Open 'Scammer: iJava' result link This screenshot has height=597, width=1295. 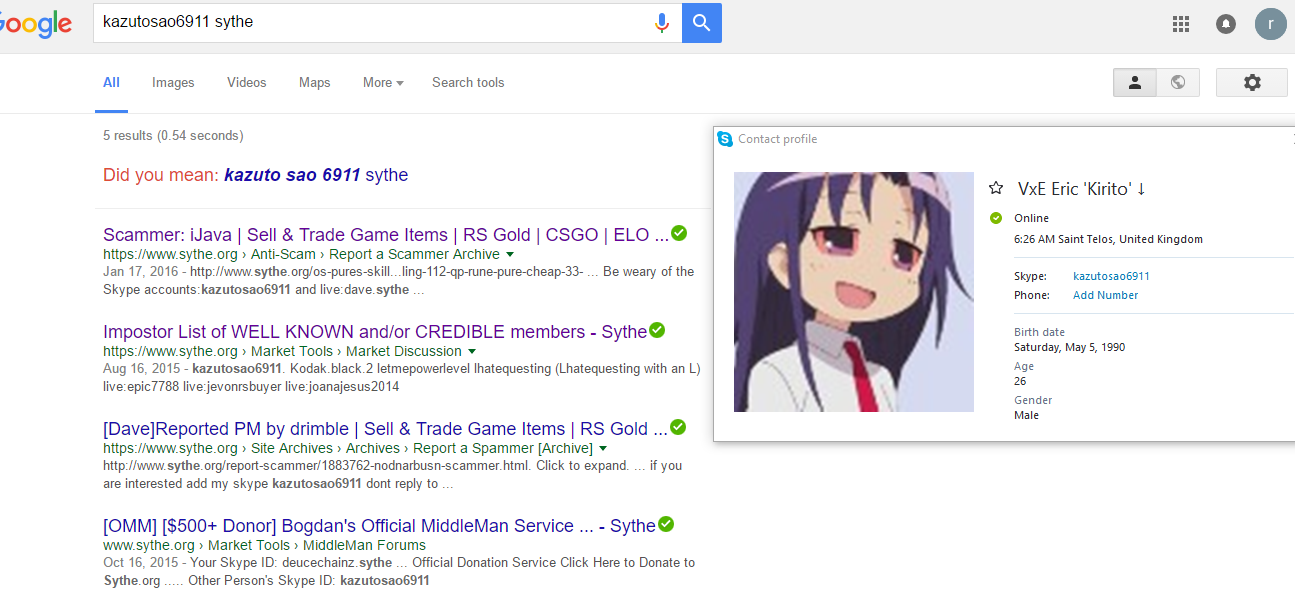(x=386, y=235)
